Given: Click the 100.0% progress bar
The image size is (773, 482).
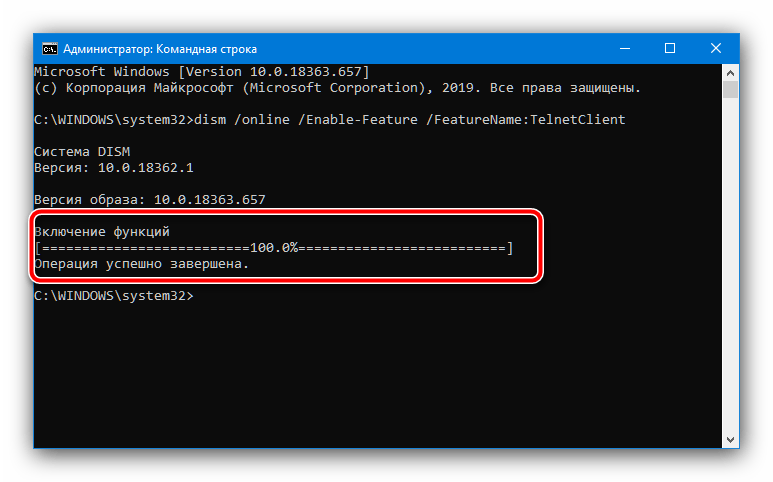Looking at the screenshot, I should point(274,247).
